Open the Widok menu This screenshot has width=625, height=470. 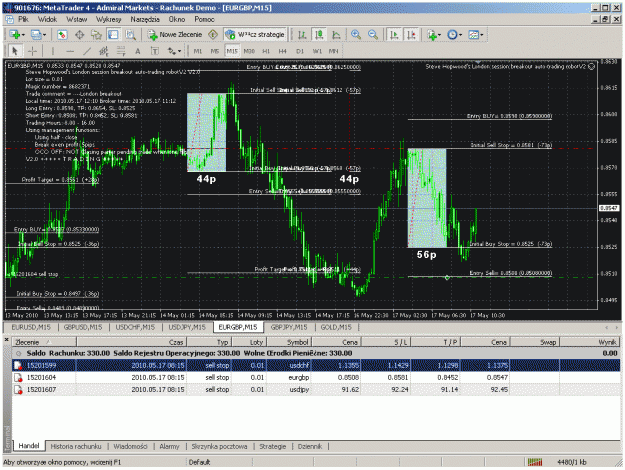pyautogui.click(x=47, y=19)
